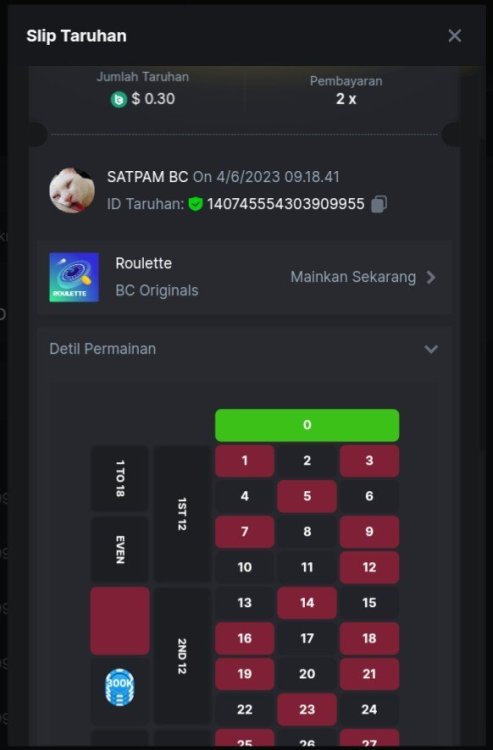The width and height of the screenshot is (493, 750).
Task: Copy the bet ID to clipboard
Action: (x=379, y=204)
